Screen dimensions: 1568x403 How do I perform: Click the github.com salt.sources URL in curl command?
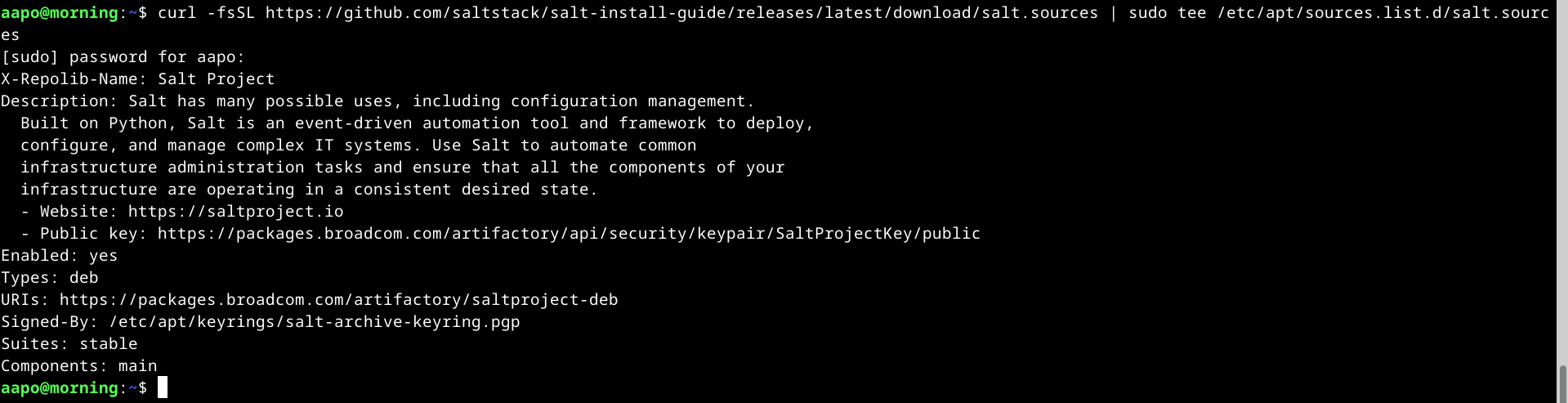pos(681,13)
